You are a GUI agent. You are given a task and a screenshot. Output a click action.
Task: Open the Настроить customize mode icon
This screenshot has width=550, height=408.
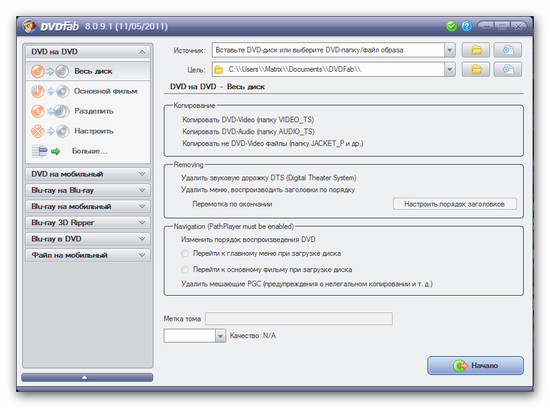(x=49, y=131)
